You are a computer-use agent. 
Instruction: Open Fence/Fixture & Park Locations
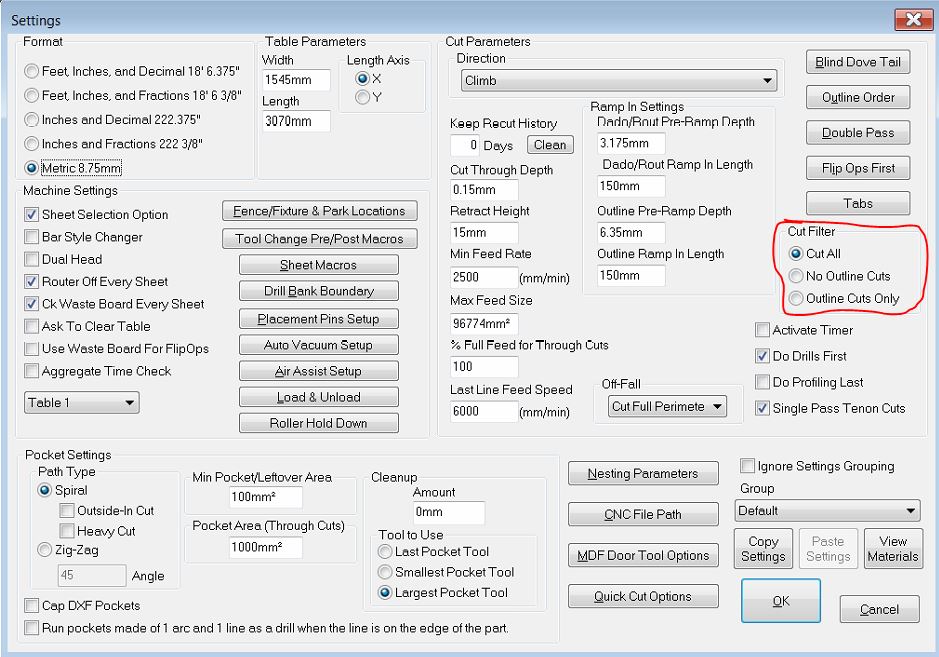coord(318,211)
